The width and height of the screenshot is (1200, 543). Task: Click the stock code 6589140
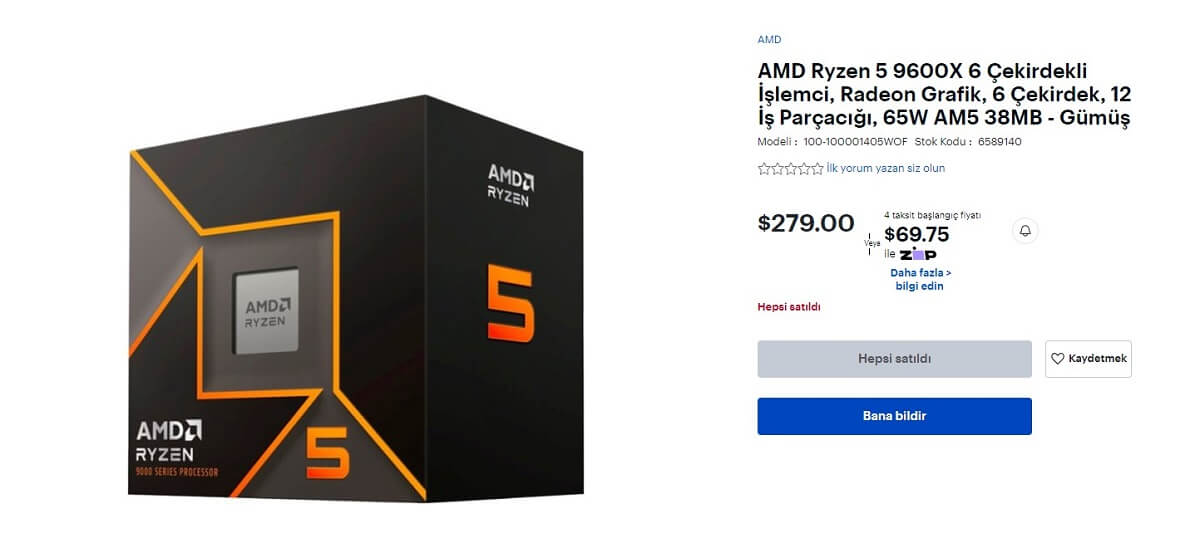[999, 142]
